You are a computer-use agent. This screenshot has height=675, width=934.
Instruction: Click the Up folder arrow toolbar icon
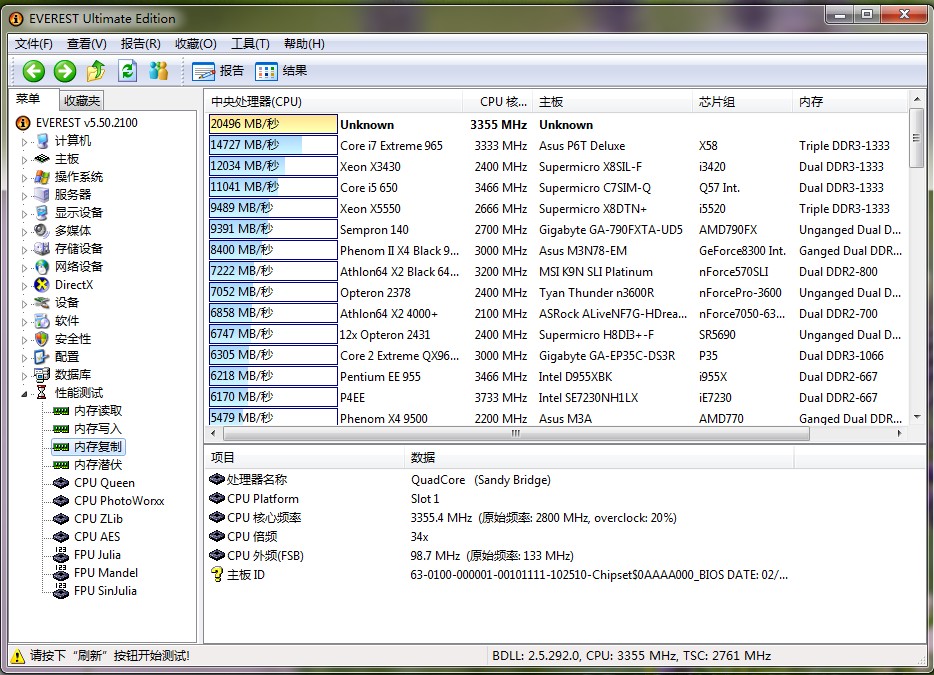(96, 71)
